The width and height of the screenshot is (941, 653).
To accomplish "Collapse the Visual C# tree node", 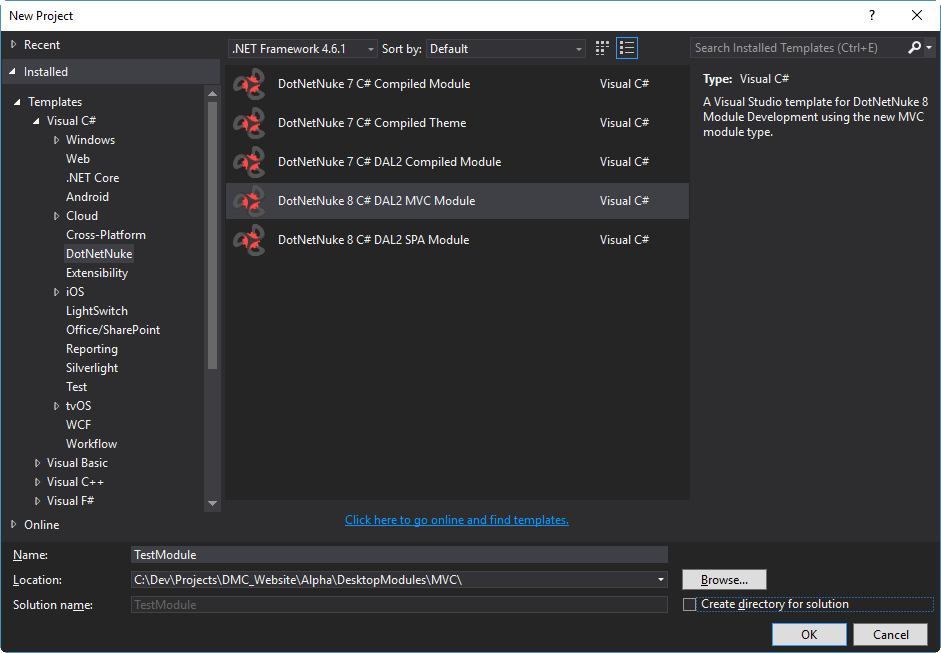I will click(37, 121).
